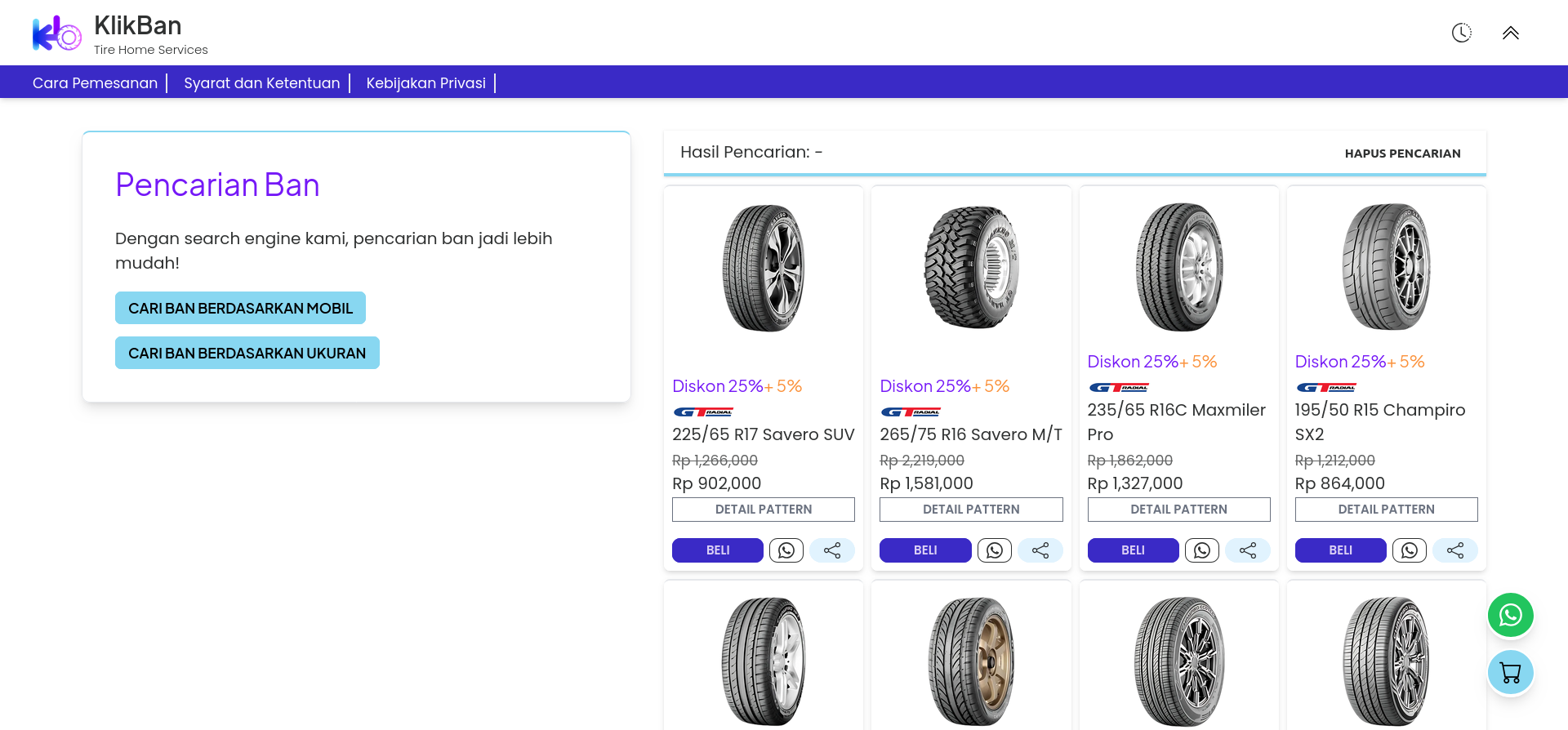Click the Pencarian Ban heading
This screenshot has height=730, width=1568.
point(217,185)
